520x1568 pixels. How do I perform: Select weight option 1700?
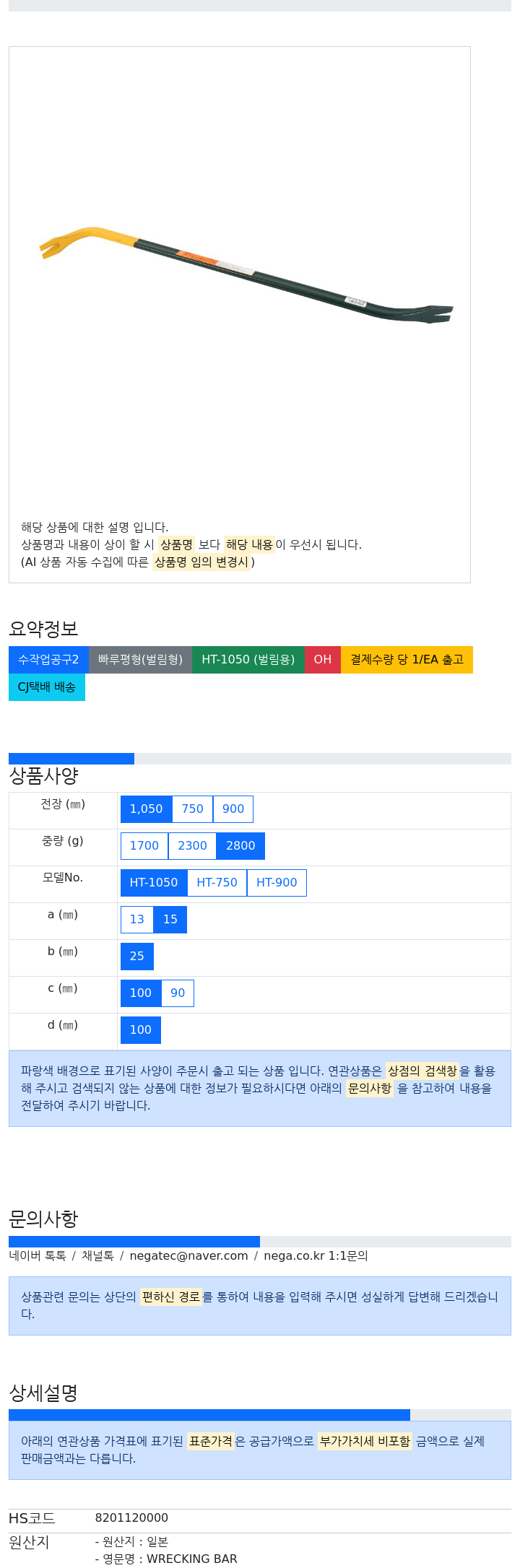pos(144,845)
